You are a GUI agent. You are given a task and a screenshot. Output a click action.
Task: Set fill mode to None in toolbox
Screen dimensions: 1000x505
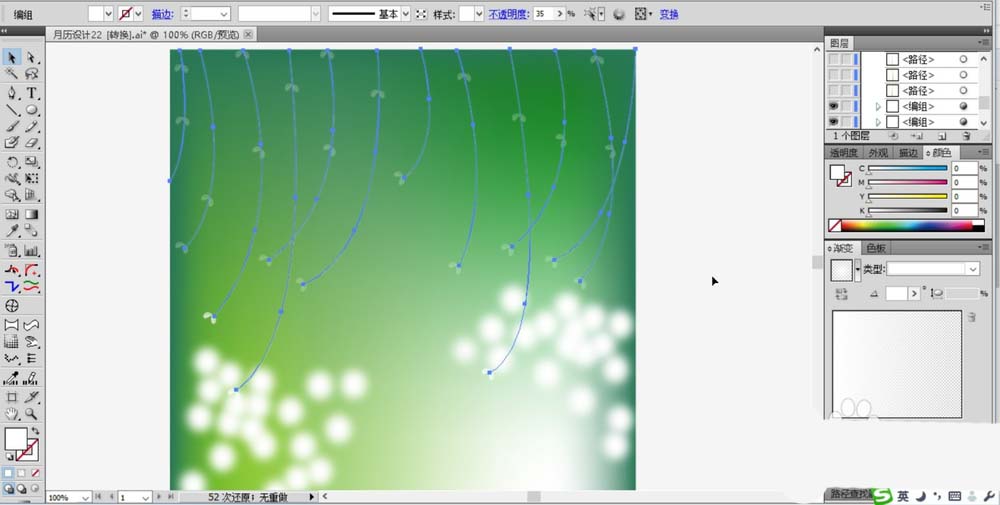tap(35, 473)
